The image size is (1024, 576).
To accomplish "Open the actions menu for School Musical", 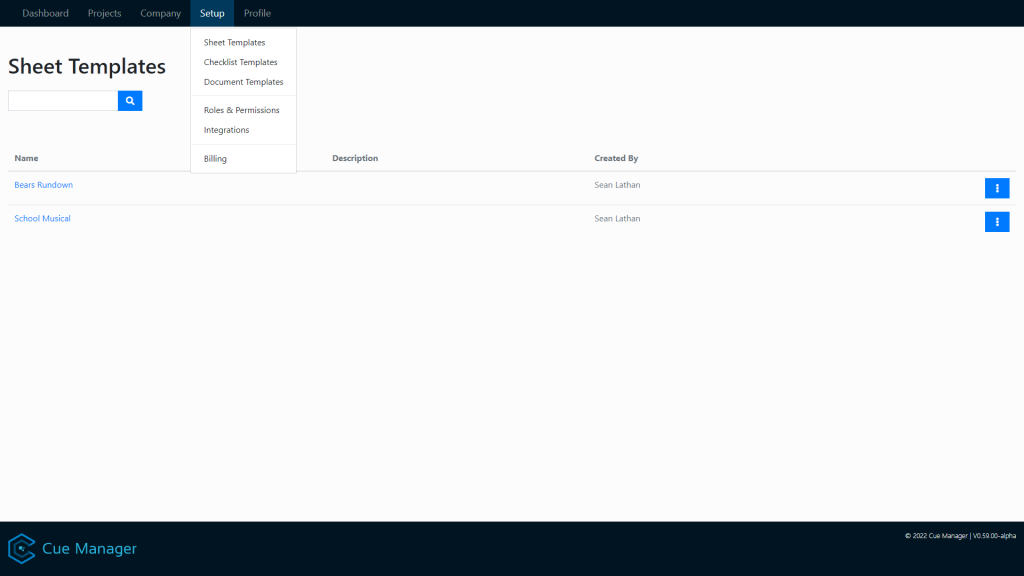I will pyautogui.click(x=997, y=222).
